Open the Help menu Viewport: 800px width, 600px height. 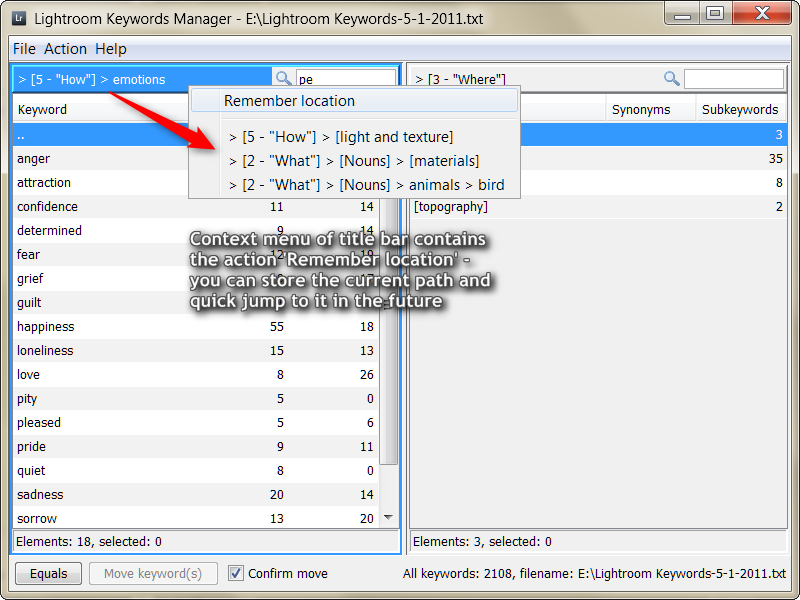click(x=111, y=49)
